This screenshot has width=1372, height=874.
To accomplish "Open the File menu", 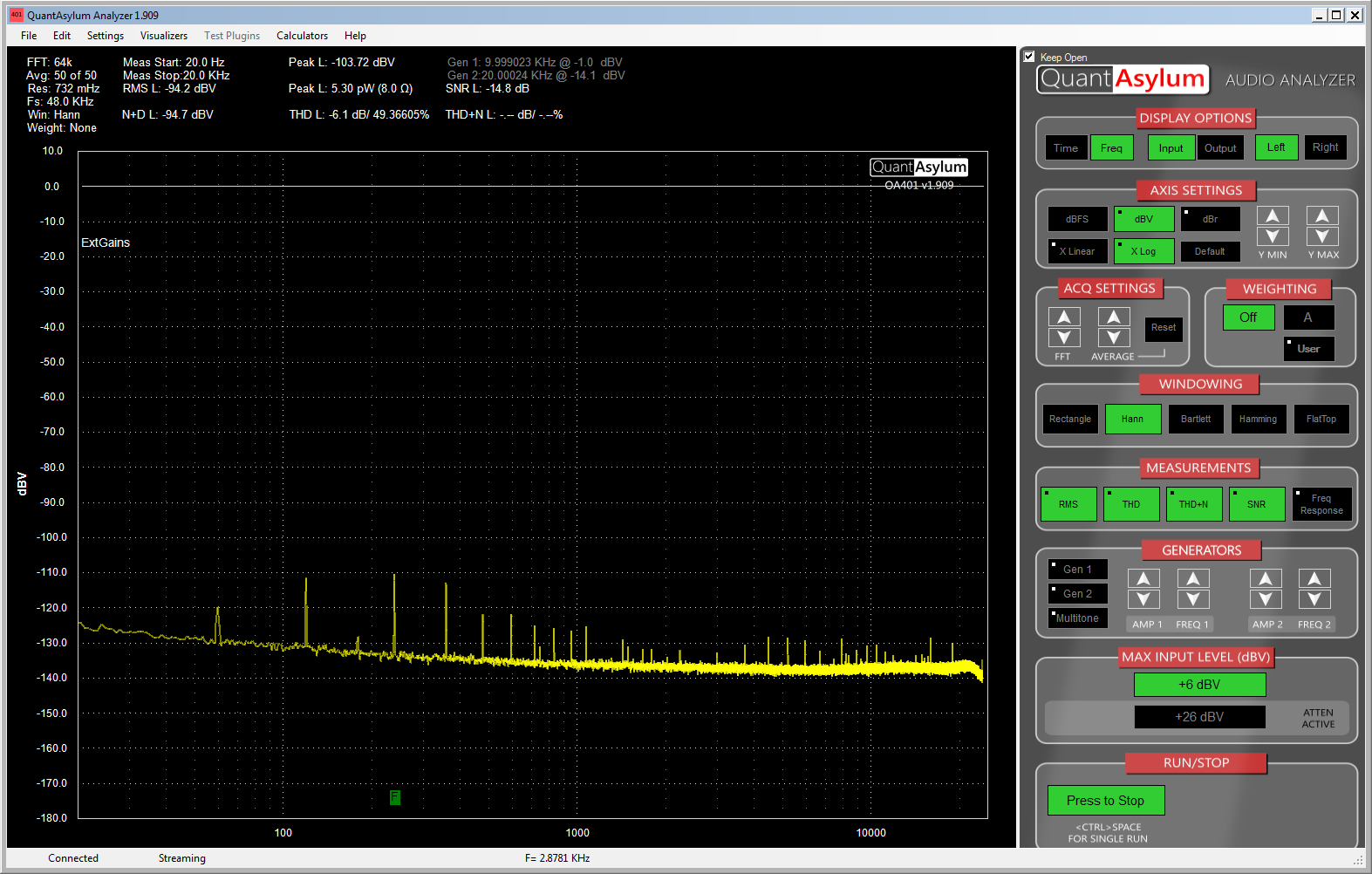I will (29, 36).
